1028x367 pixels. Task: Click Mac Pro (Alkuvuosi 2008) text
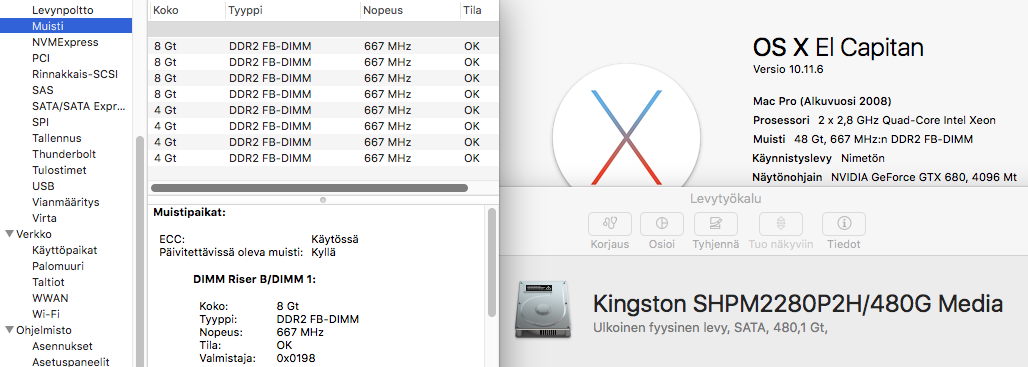click(822, 102)
